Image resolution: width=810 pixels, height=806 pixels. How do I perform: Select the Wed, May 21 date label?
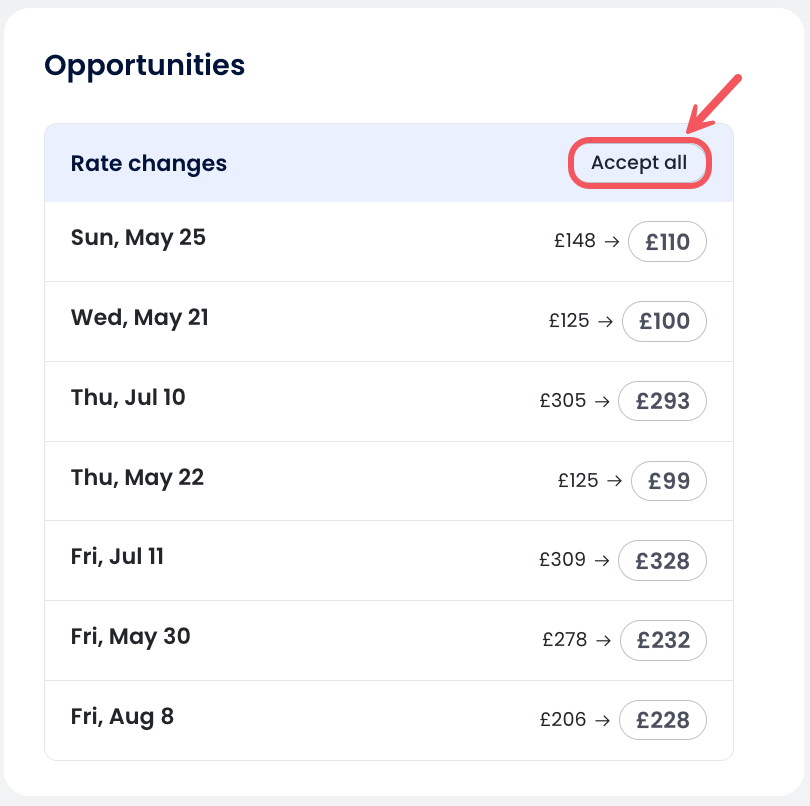(x=140, y=318)
